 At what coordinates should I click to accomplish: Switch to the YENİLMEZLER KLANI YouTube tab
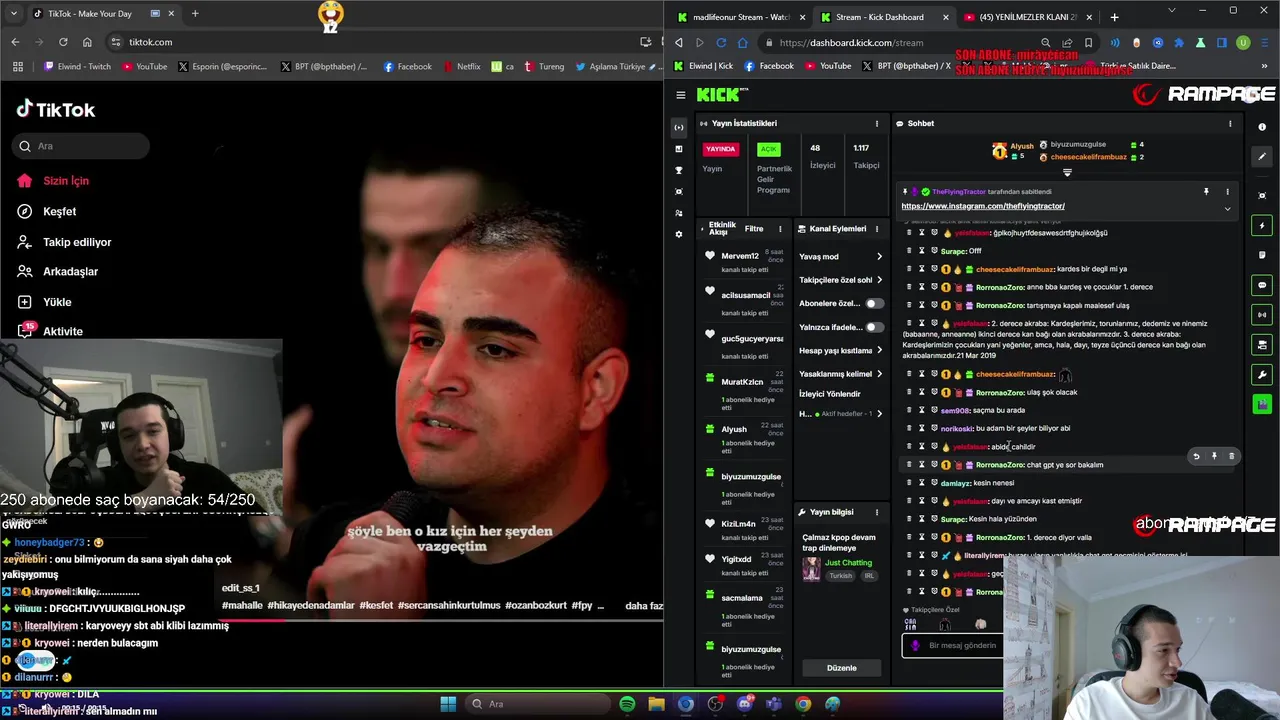(1027, 17)
